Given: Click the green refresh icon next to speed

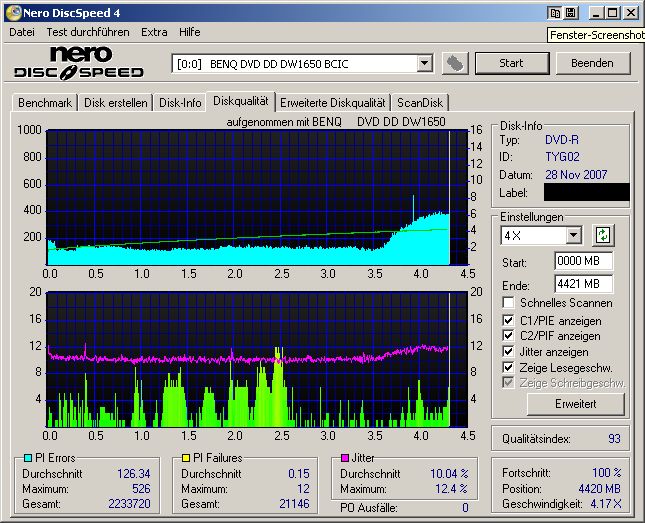Looking at the screenshot, I should 603,236.
